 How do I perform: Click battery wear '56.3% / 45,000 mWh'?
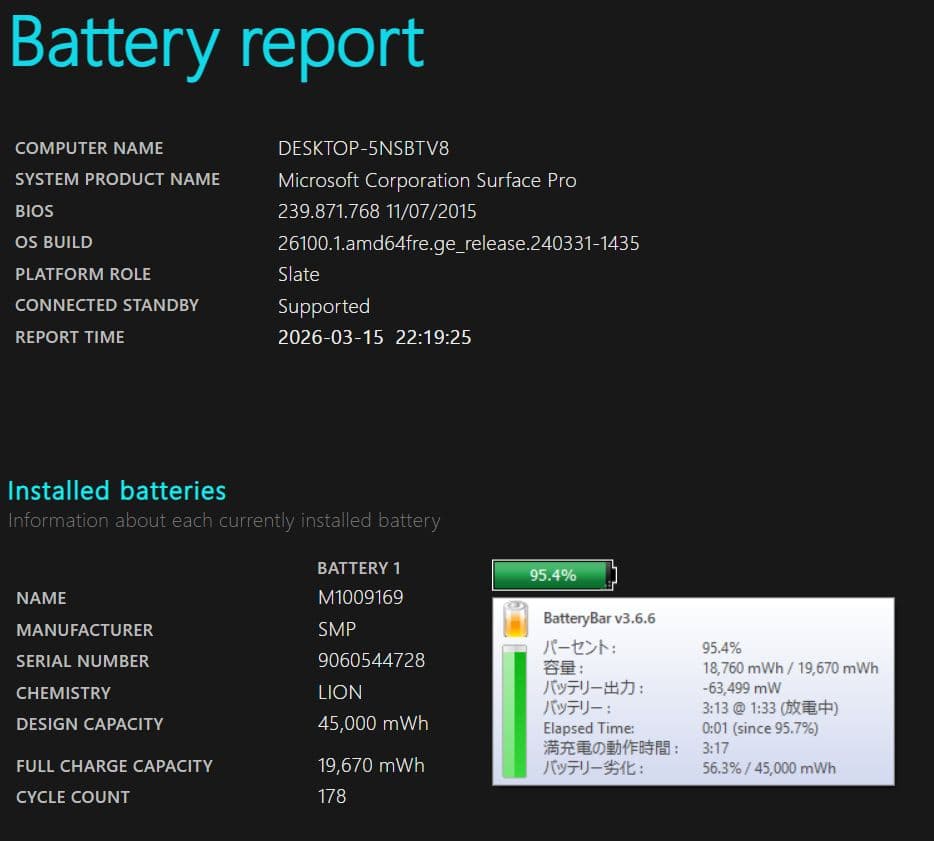tap(769, 768)
